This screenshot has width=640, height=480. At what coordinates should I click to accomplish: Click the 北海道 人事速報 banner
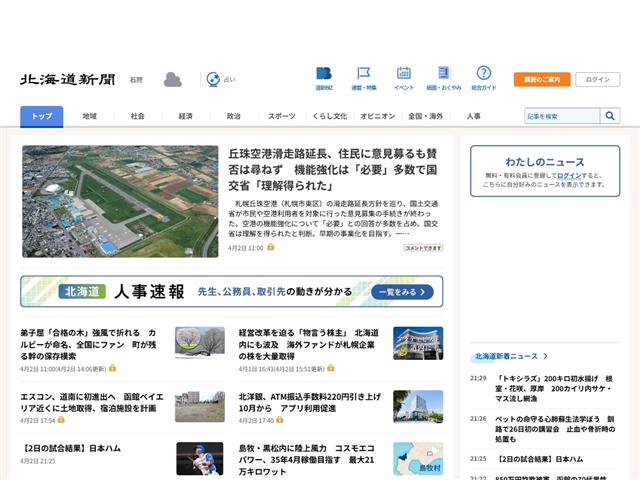[231, 291]
